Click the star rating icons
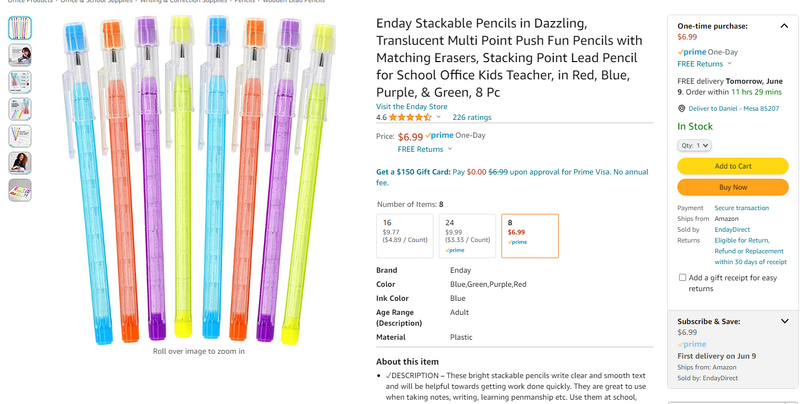Viewport: 800px width, 404px height. coord(410,117)
